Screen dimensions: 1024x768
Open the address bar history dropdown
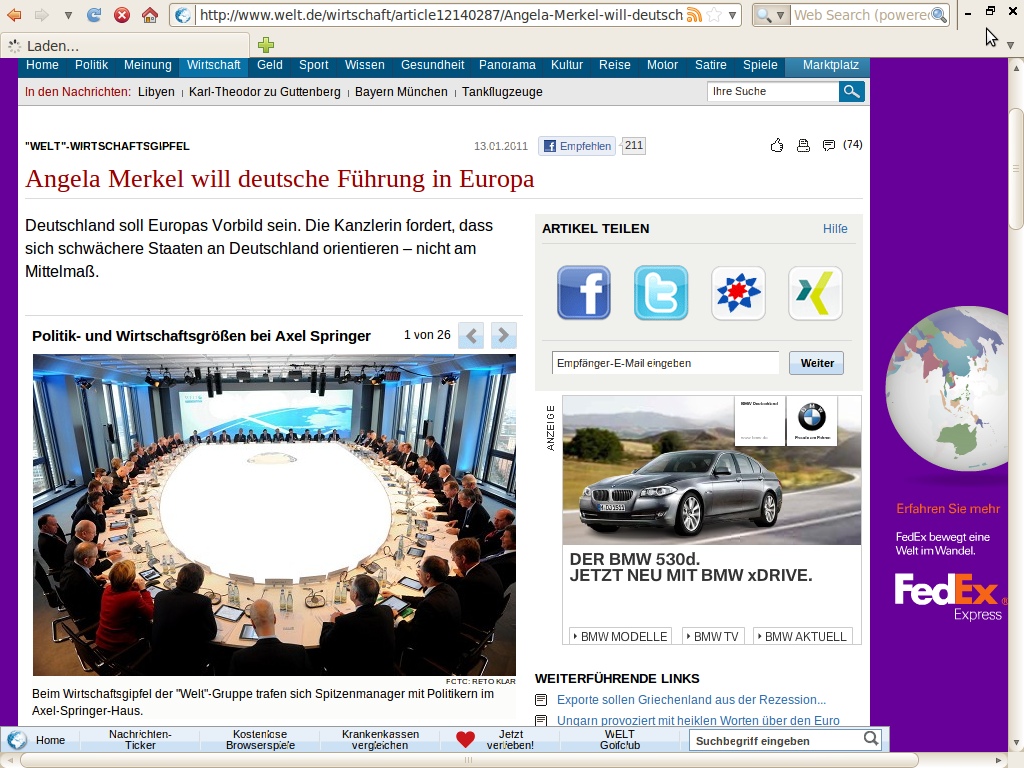(733, 15)
